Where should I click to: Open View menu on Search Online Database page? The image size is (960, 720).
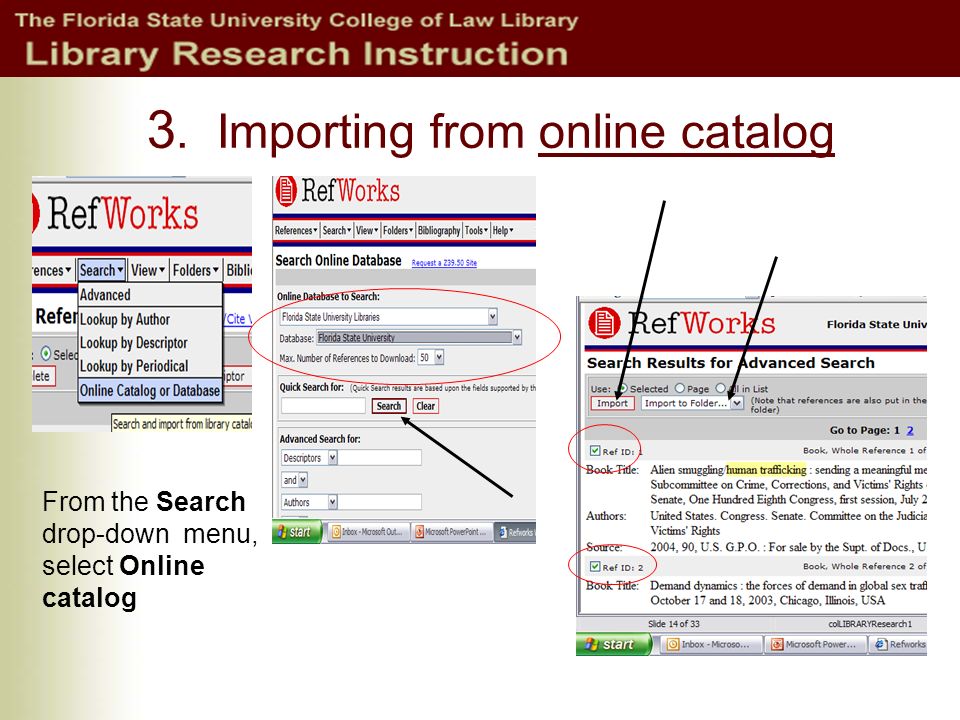pos(367,231)
